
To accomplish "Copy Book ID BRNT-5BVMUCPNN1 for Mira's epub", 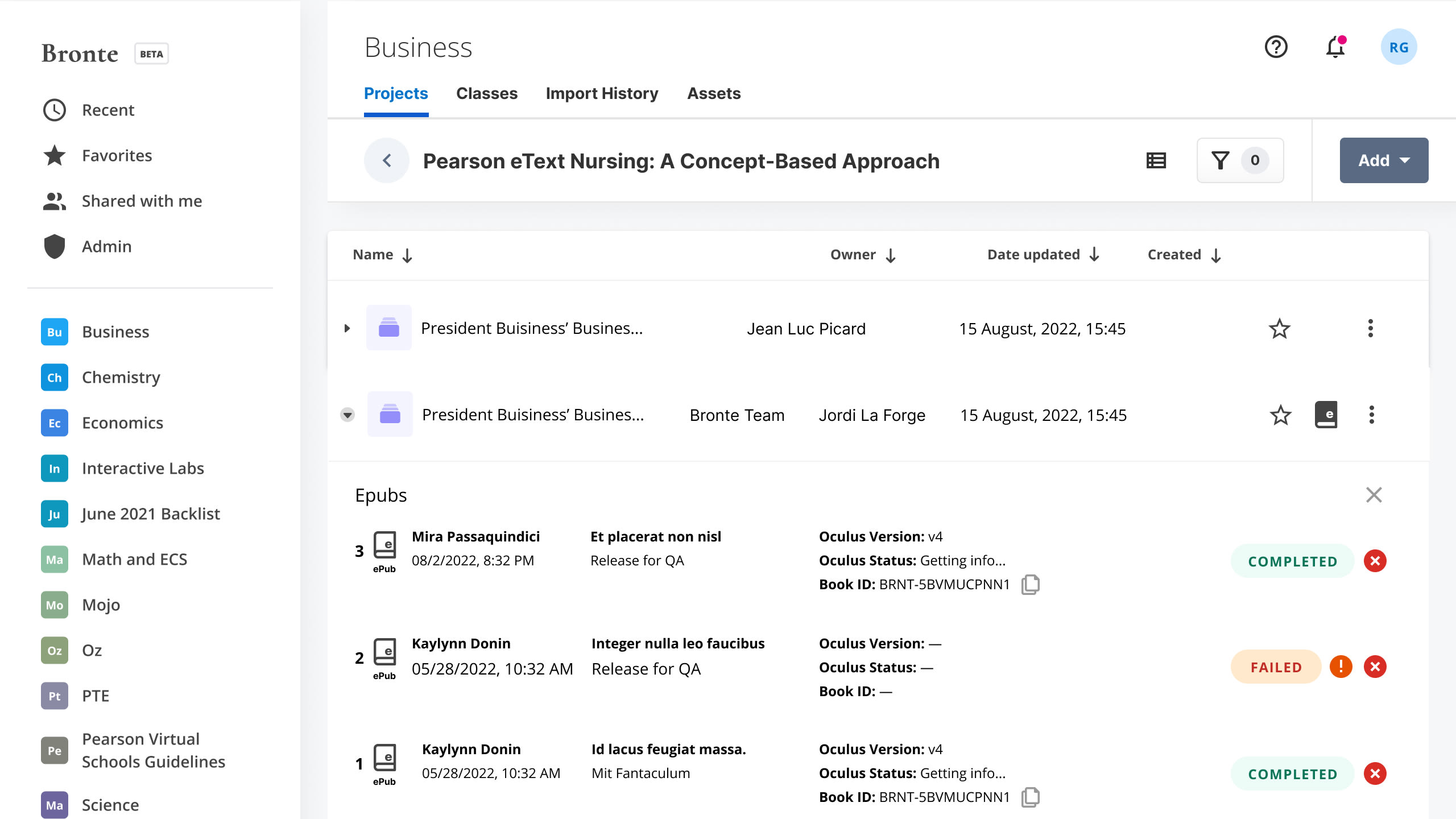I will (x=1031, y=584).
